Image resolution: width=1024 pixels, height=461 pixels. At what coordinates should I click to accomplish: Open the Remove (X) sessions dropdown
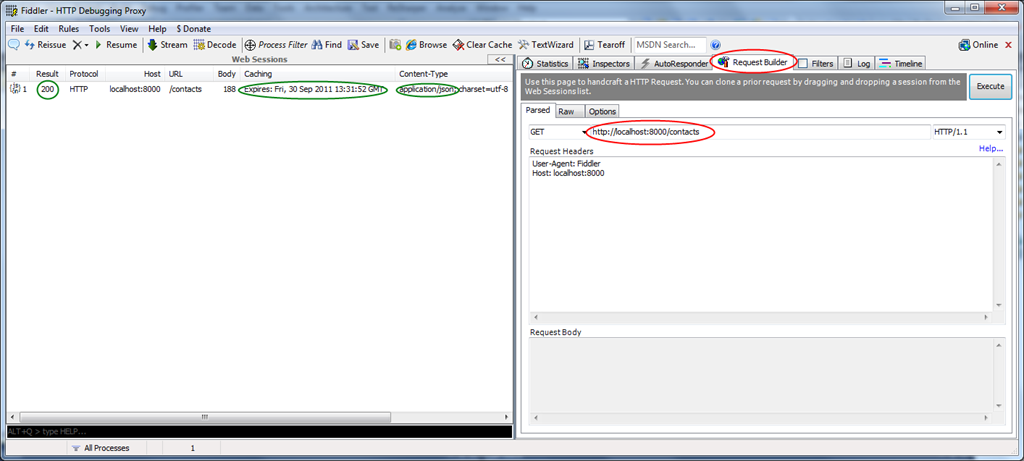pyautogui.click(x=80, y=45)
